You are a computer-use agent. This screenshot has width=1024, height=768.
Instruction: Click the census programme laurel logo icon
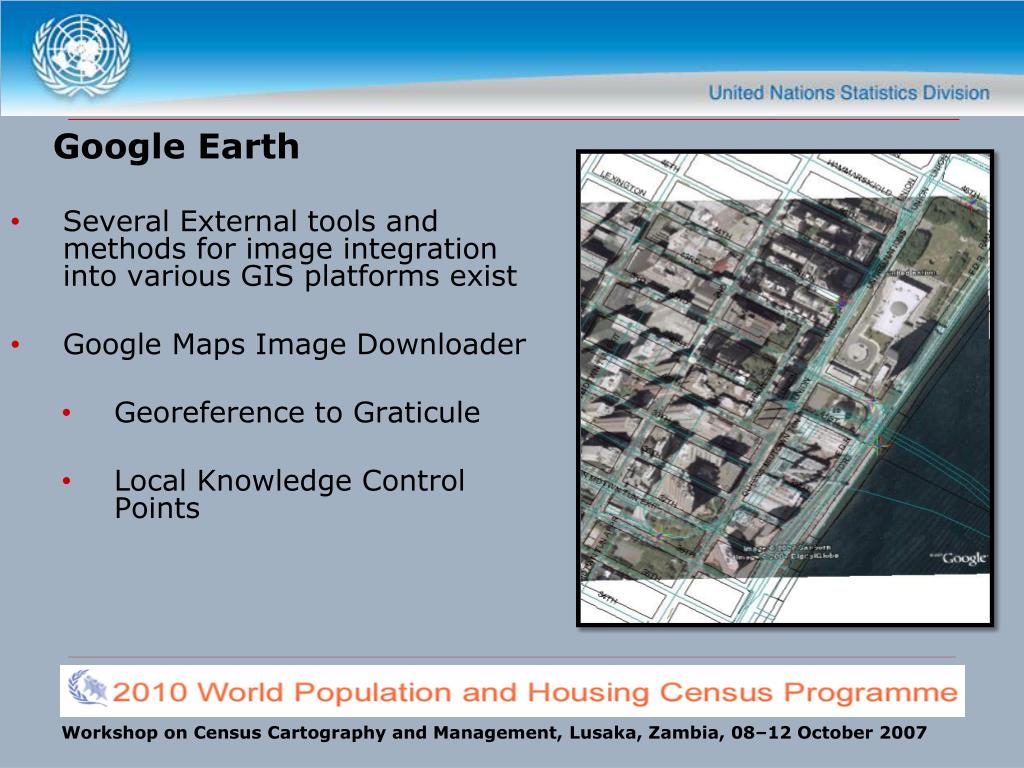88,688
